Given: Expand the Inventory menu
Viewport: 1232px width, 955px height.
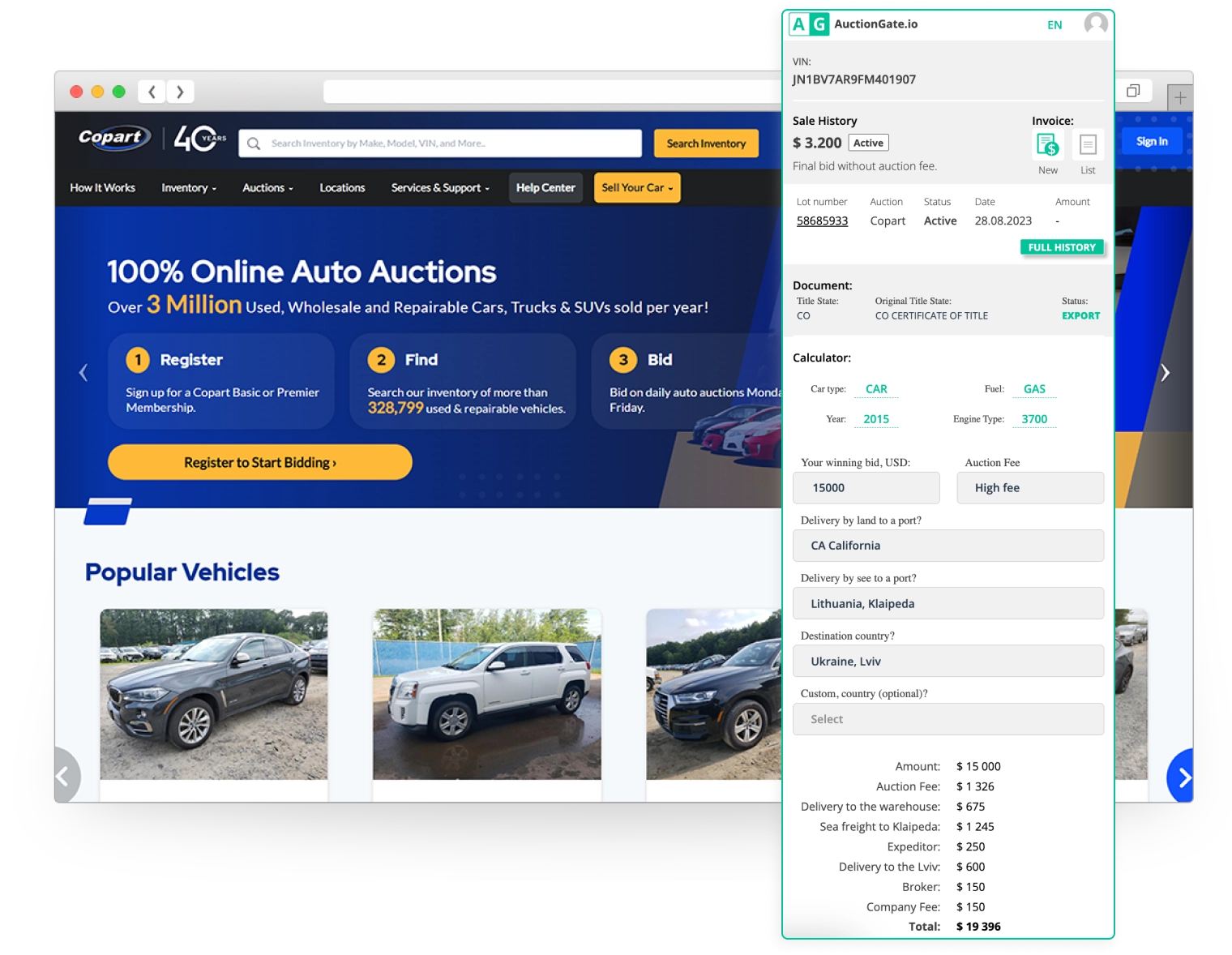Looking at the screenshot, I should 189,188.
